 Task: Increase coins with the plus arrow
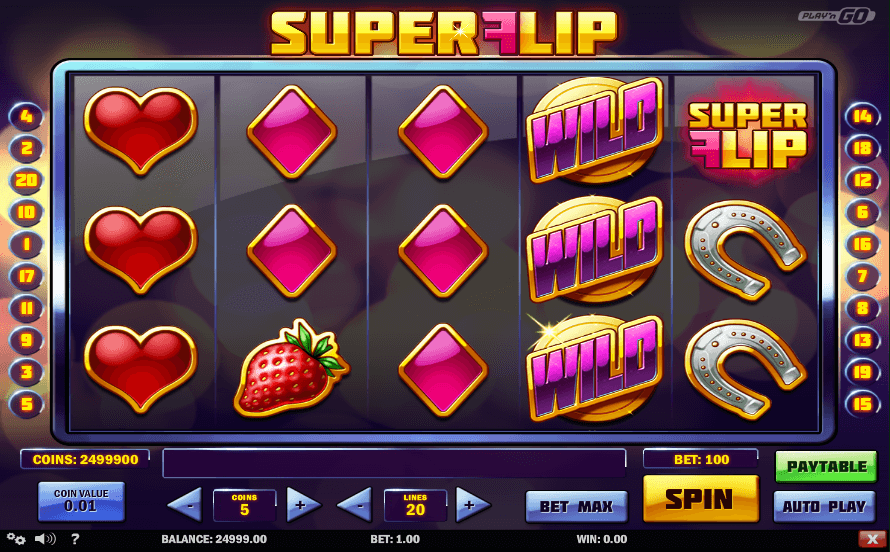coord(303,504)
